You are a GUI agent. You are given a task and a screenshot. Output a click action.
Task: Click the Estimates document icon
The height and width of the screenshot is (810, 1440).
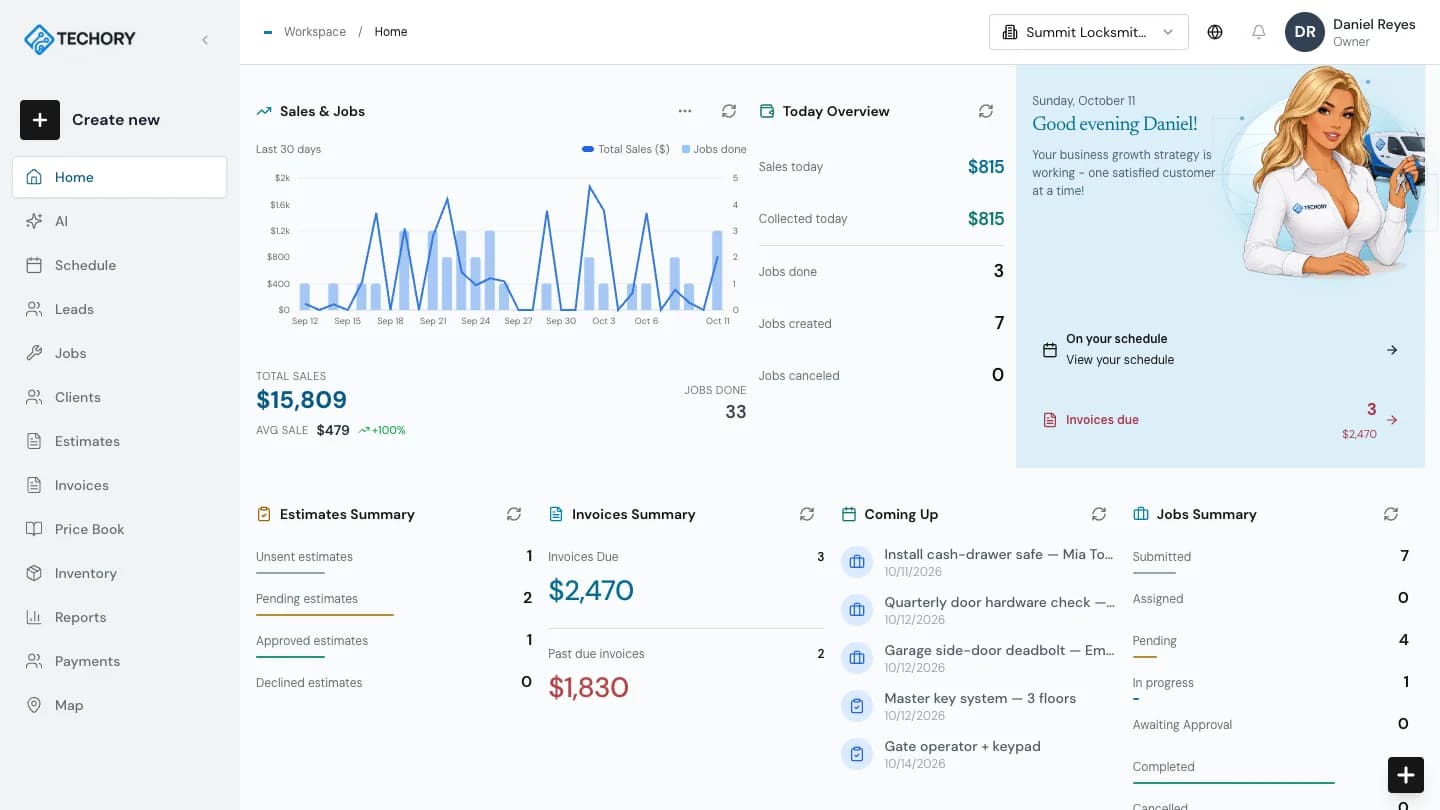point(34,441)
